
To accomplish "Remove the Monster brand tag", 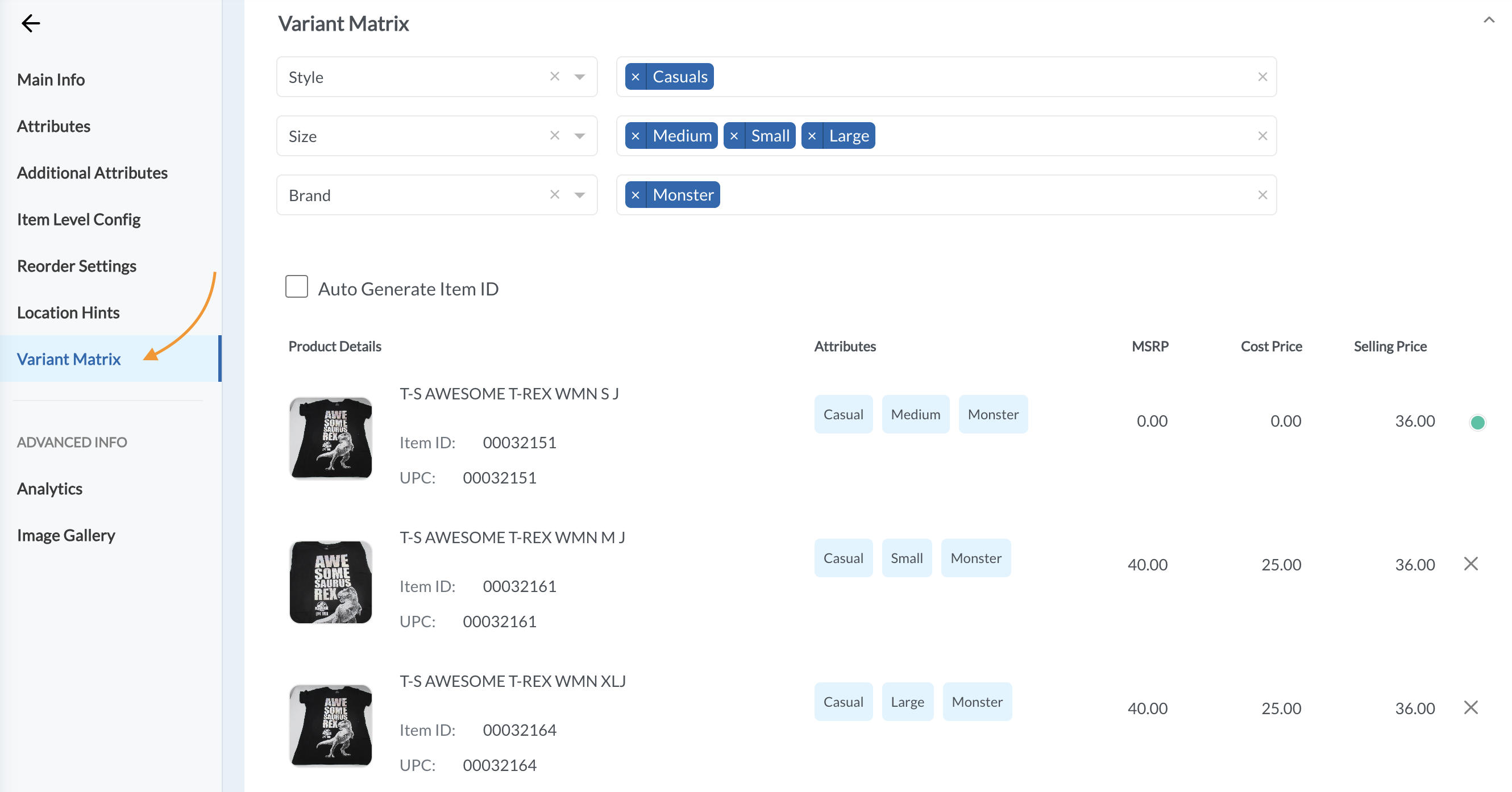I will pyautogui.click(x=635, y=195).
